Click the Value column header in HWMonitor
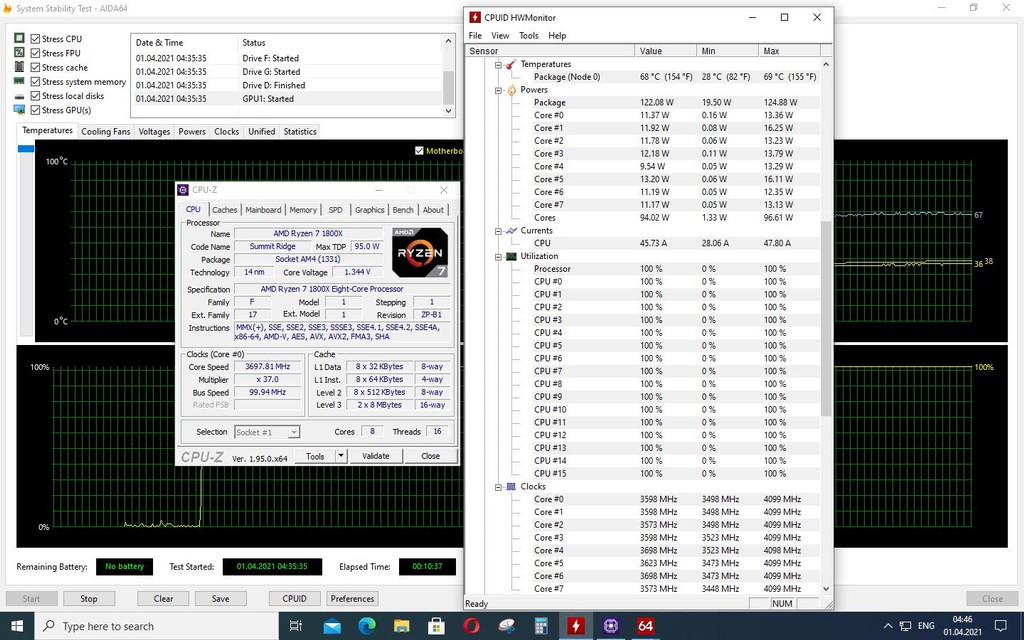1024x640 pixels. (665, 51)
